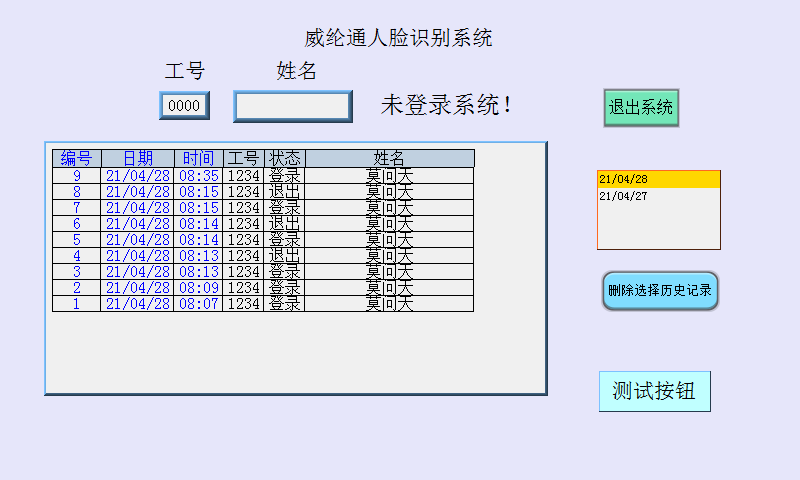Click the 未登录系统! status text

point(446,105)
